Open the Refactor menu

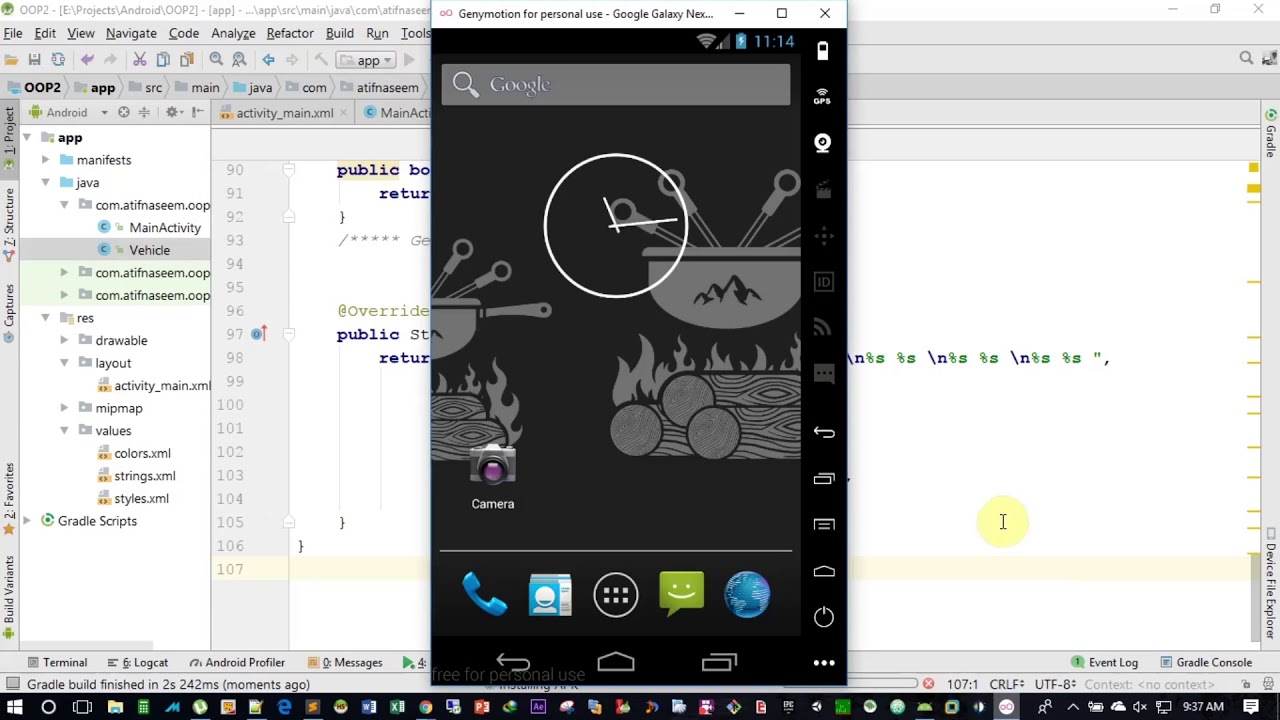[290, 33]
